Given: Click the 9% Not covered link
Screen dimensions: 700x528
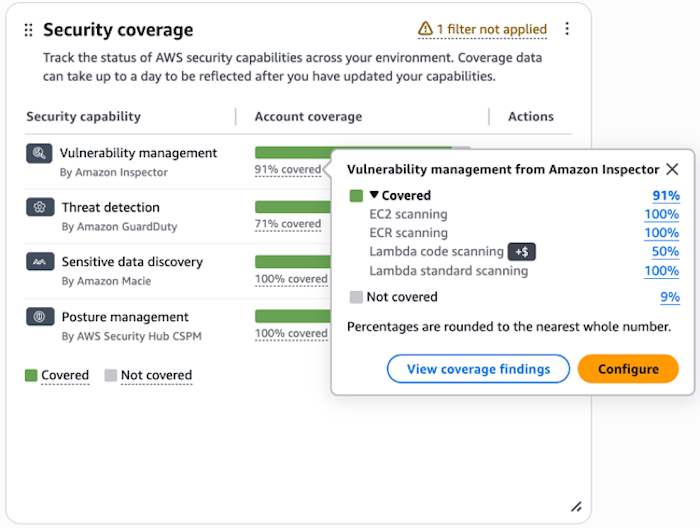Looking at the screenshot, I should pyautogui.click(x=669, y=297).
